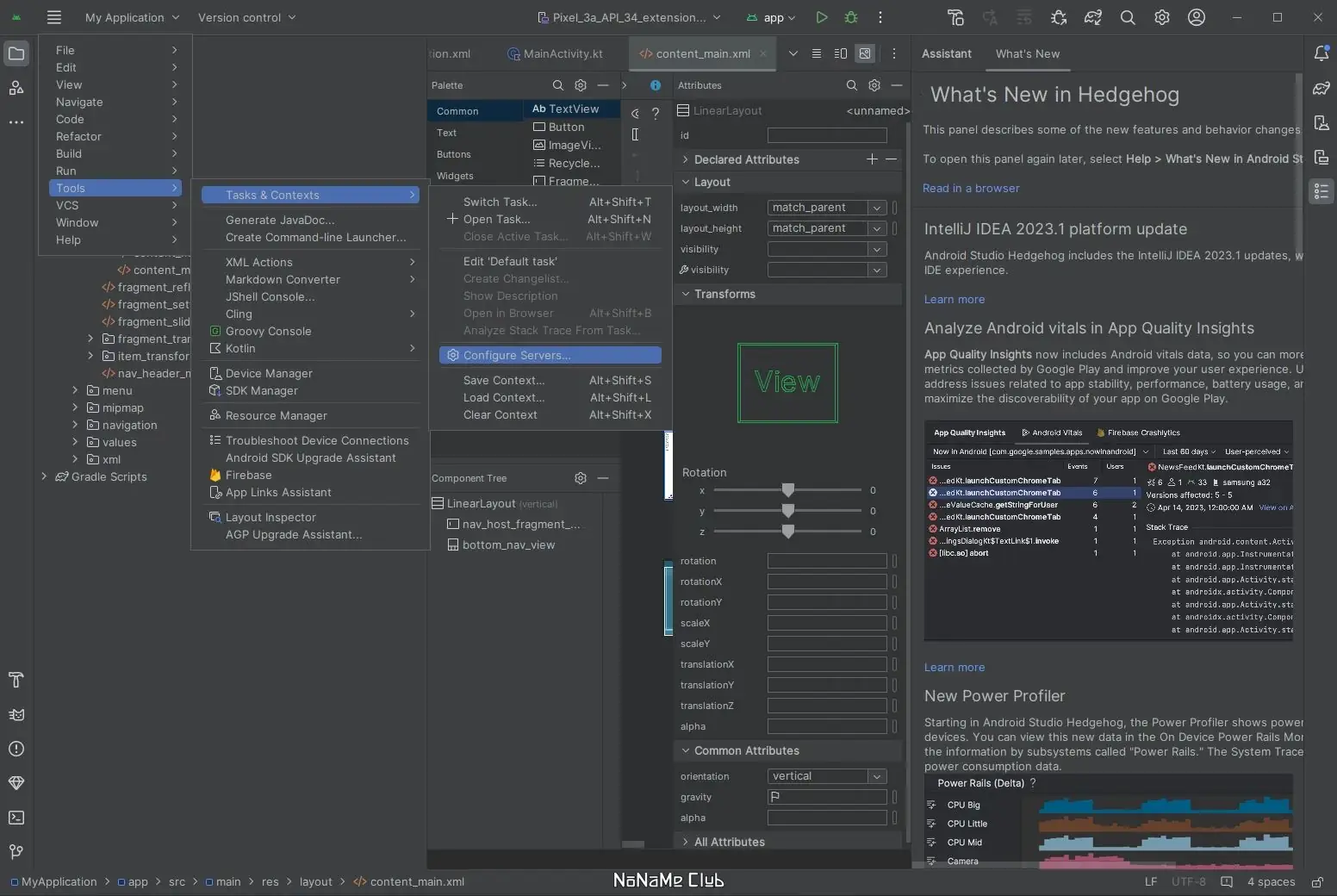The image size is (1337, 896).
Task: Click the Read in a browser link
Action: [x=971, y=189]
